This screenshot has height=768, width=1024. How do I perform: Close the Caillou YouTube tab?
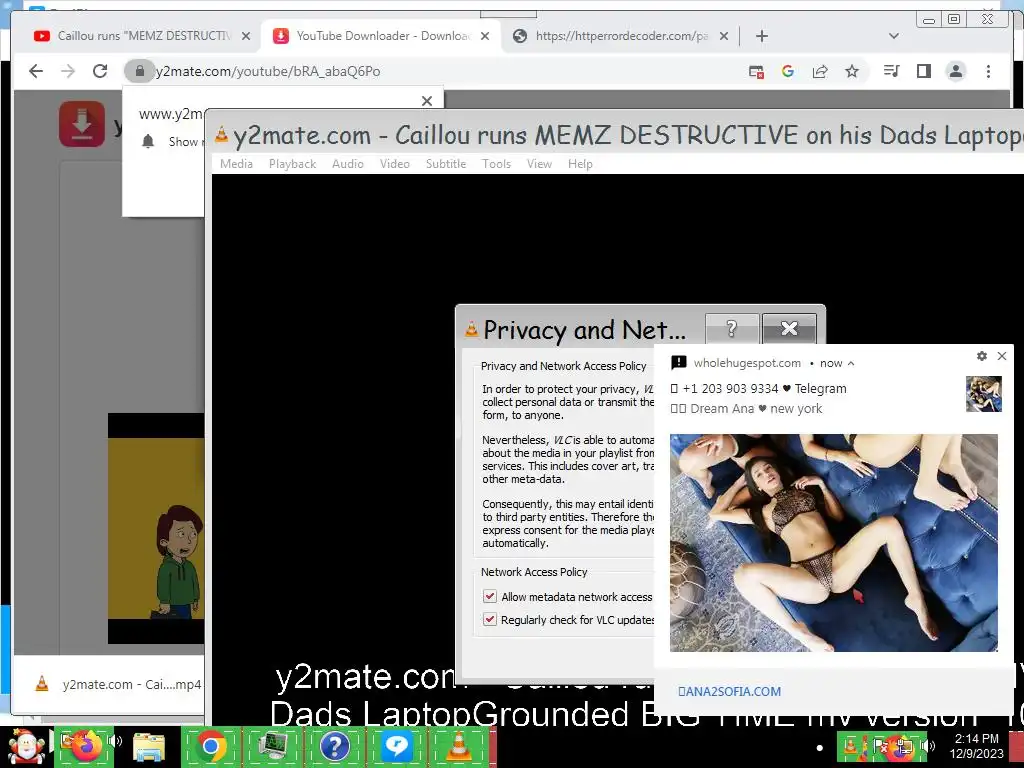(x=246, y=36)
